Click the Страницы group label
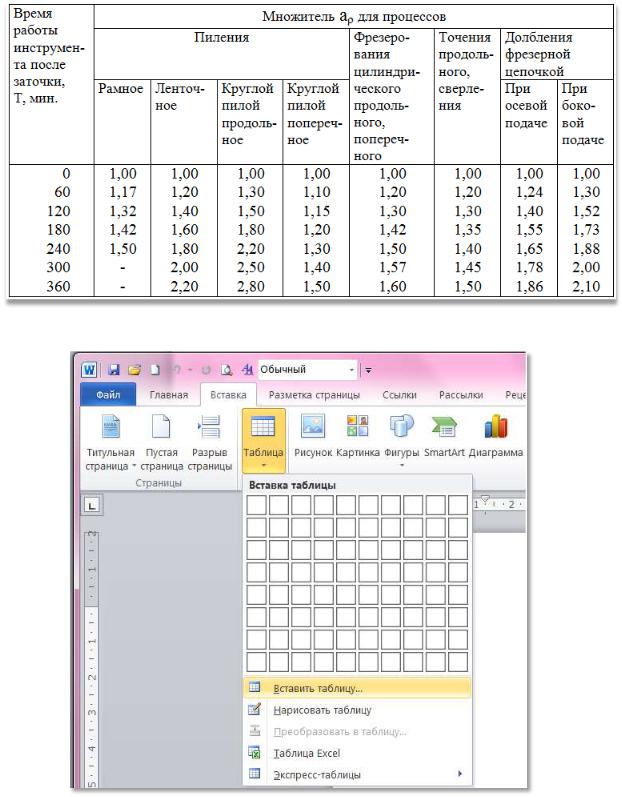This screenshot has width=622, height=797. point(159,483)
